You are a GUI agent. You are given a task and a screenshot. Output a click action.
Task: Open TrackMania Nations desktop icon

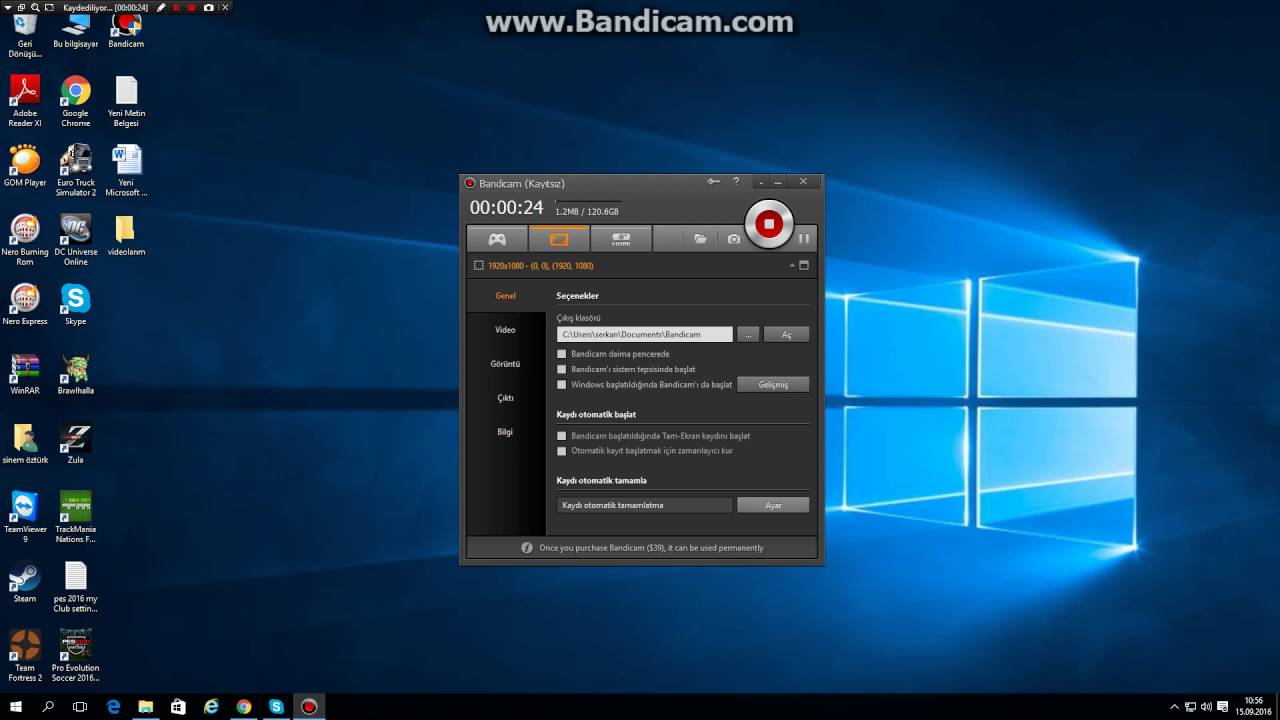(x=75, y=516)
